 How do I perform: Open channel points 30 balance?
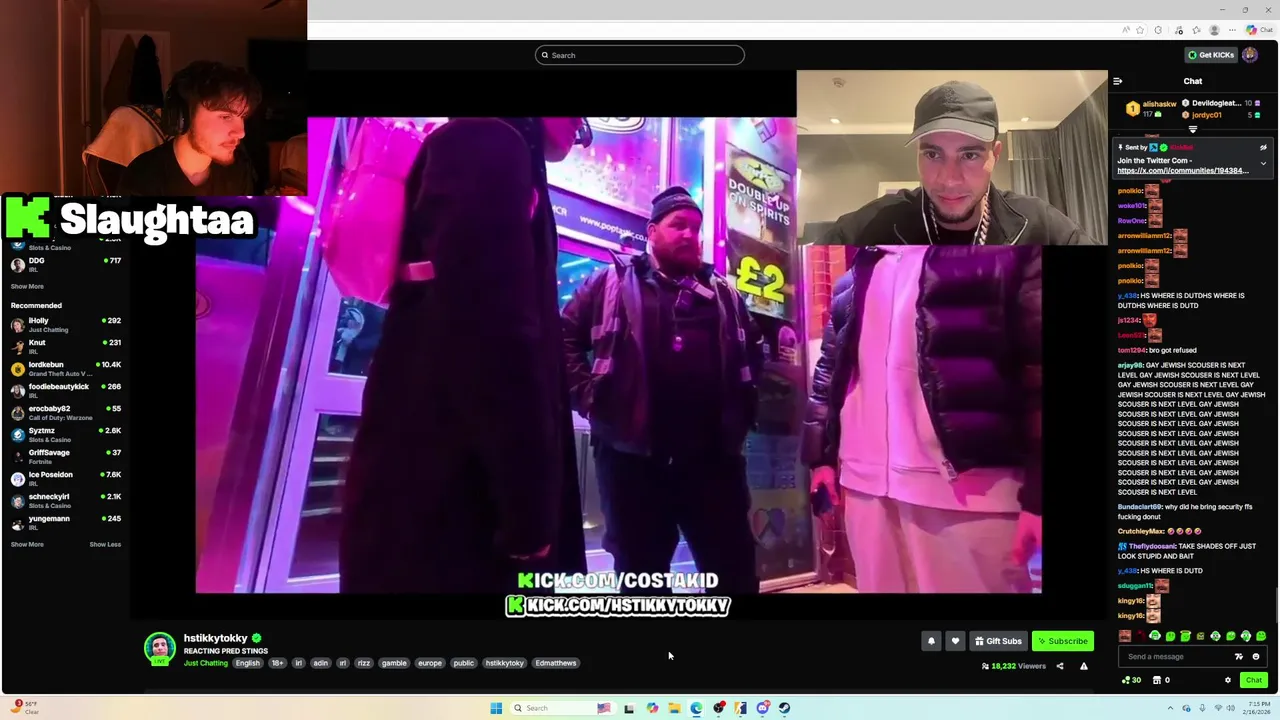[x=1131, y=680]
